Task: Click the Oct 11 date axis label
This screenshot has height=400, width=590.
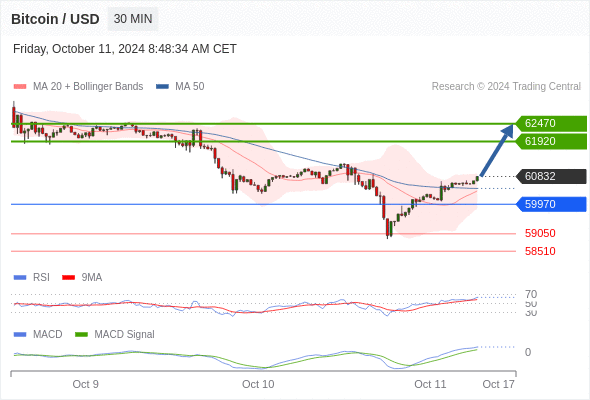Action: click(x=430, y=384)
